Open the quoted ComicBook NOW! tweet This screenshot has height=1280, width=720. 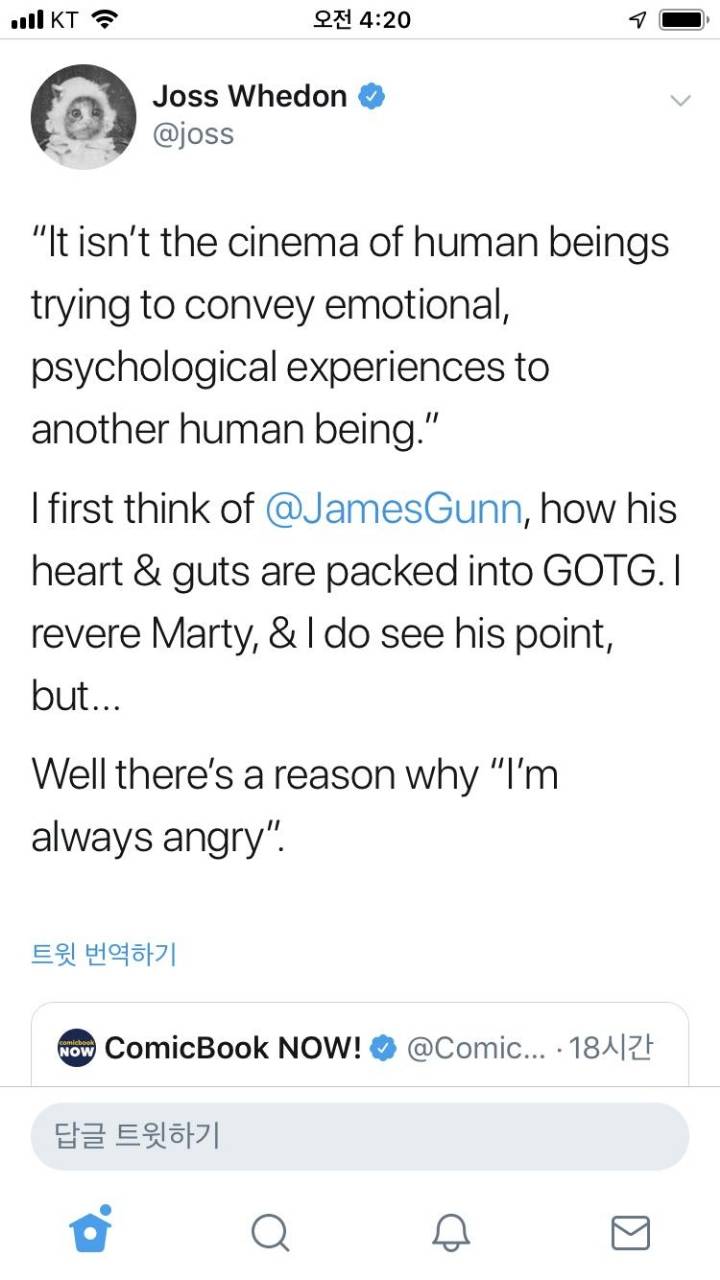point(360,1047)
